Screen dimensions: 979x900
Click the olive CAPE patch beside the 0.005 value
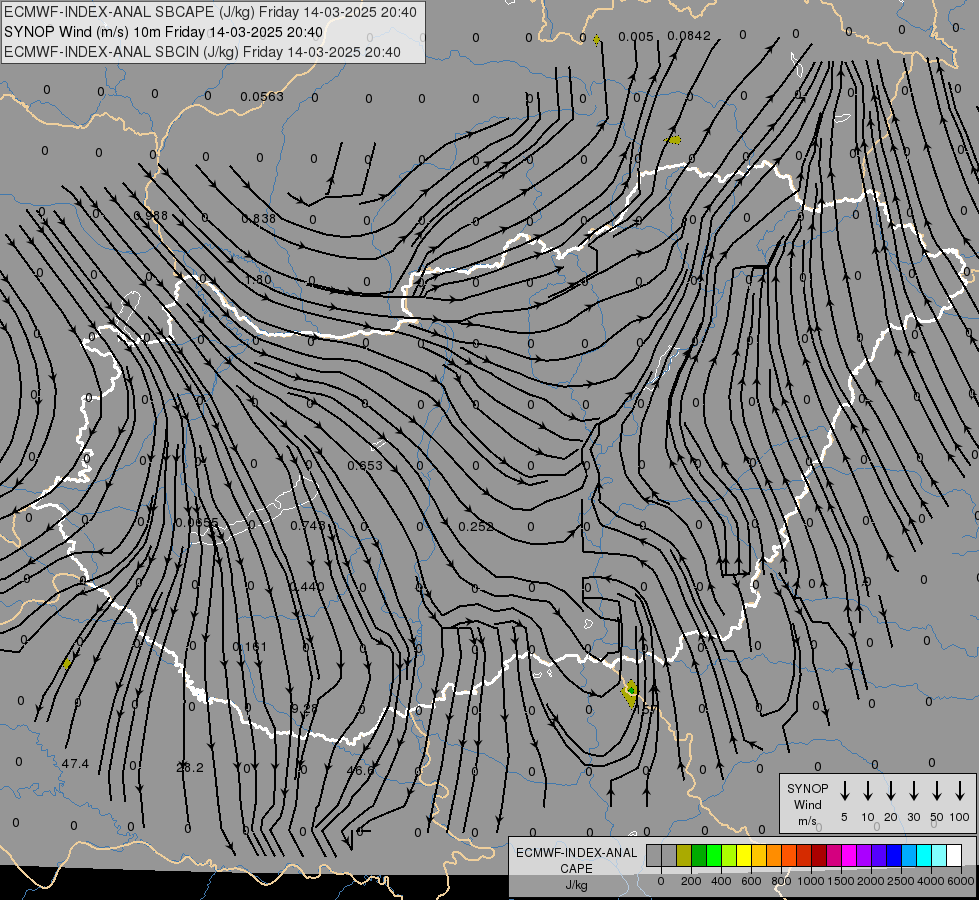coord(597,40)
